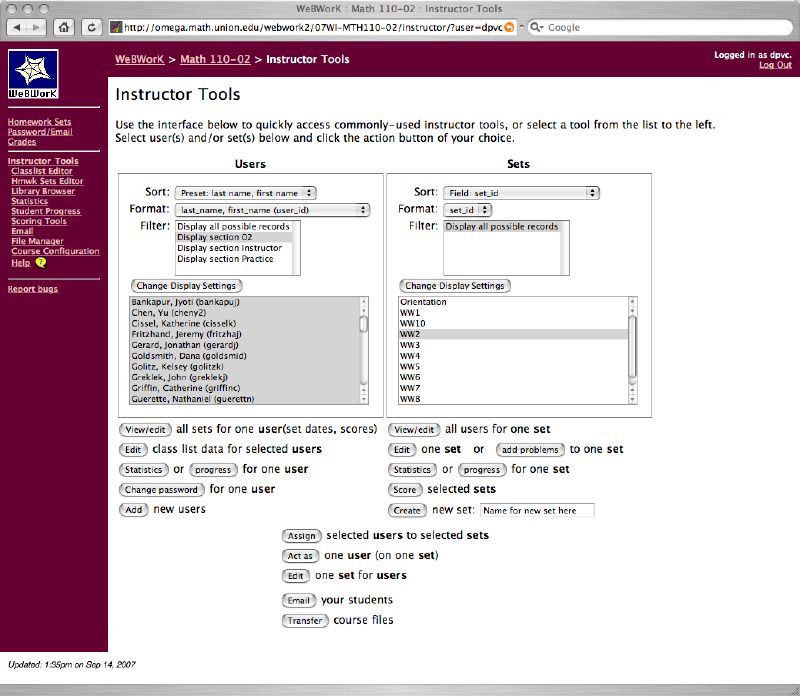Open Password/Email in the sidebar
800x696 pixels.
tap(40, 132)
